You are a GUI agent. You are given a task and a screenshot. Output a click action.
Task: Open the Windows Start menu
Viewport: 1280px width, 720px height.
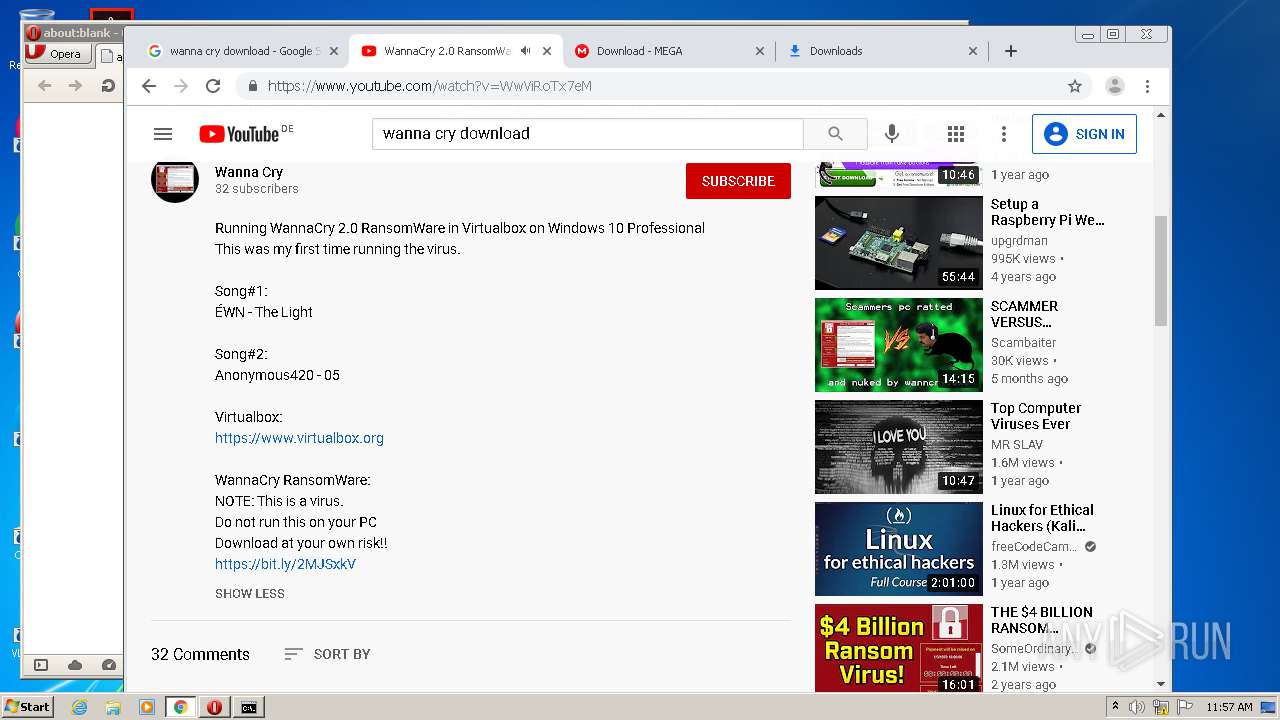tap(27, 707)
